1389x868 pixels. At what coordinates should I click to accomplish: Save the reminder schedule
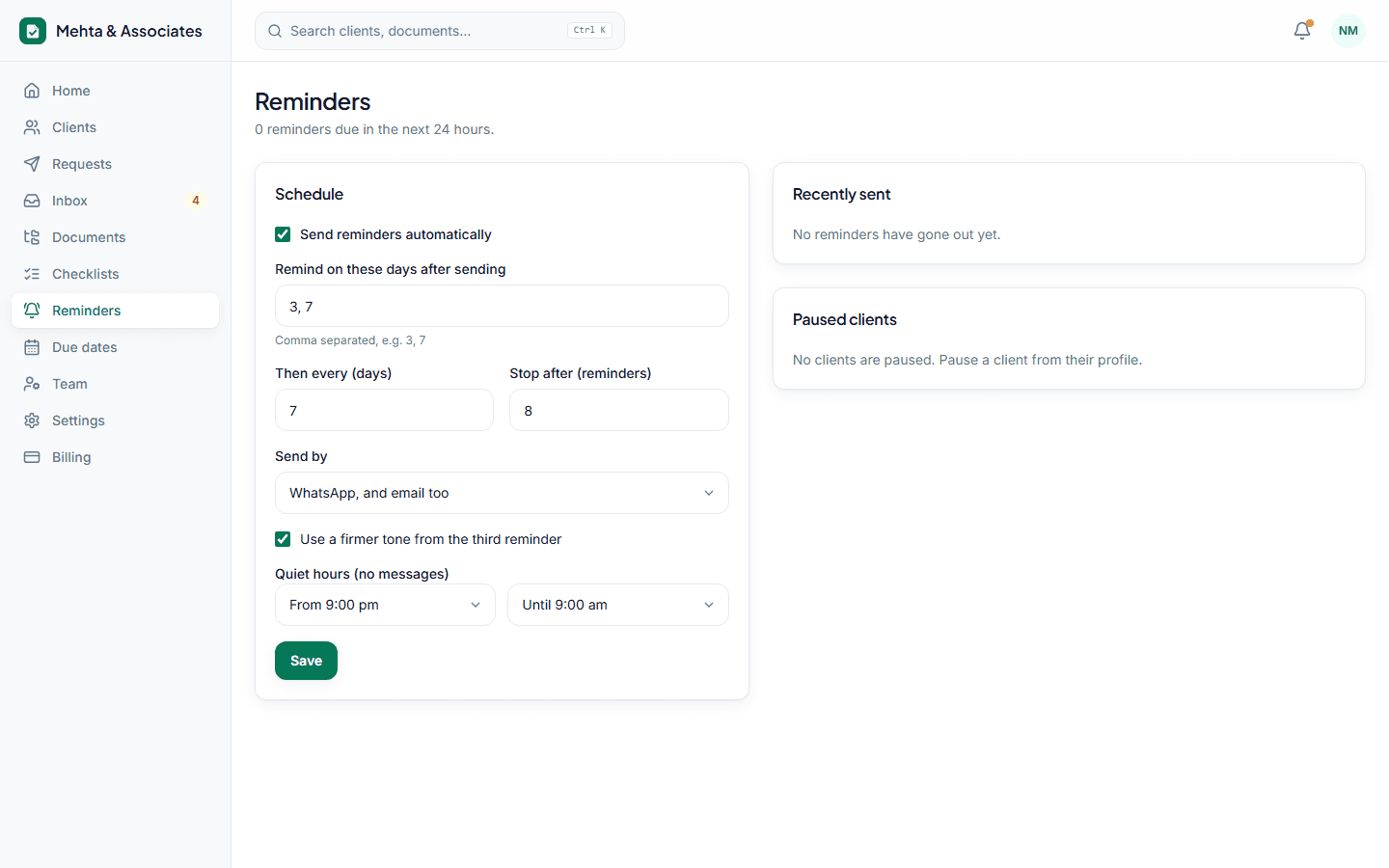pyautogui.click(x=306, y=661)
